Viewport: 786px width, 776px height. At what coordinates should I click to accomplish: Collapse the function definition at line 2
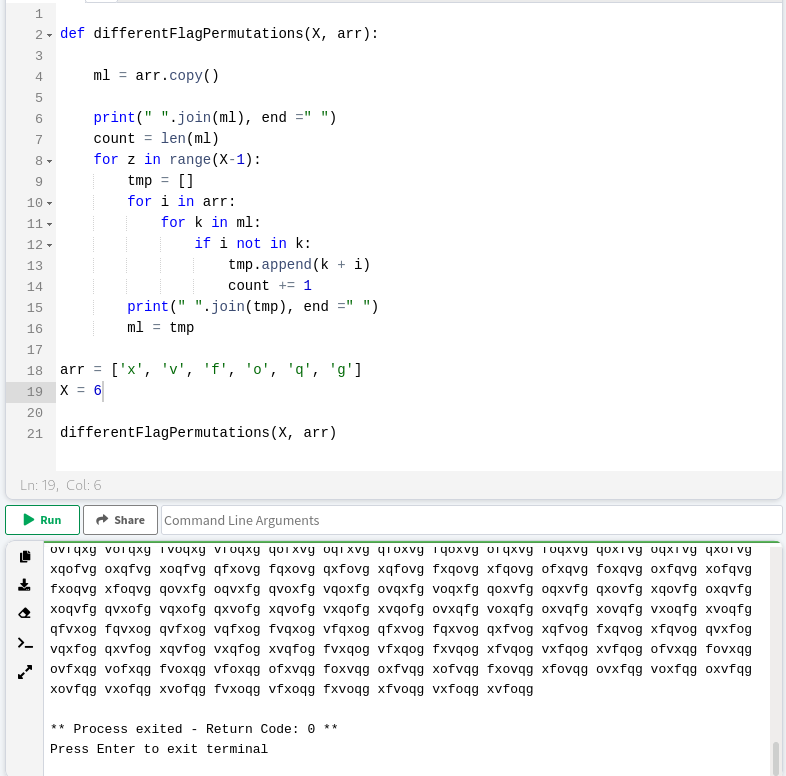49,35
